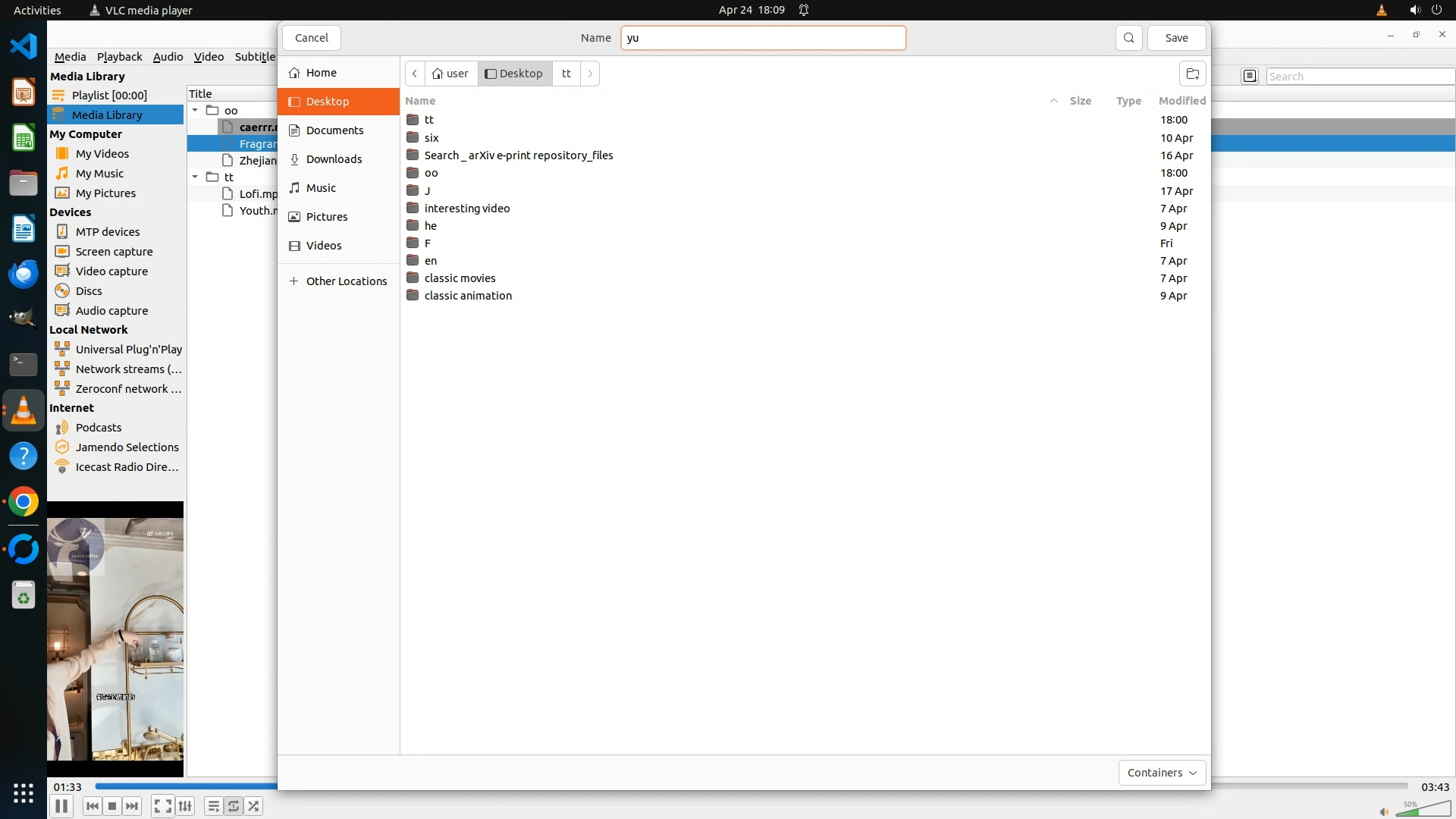Image resolution: width=1456 pixels, height=819 pixels.
Task: Collapse the oo folder in playlist tree
Action: 195,111
